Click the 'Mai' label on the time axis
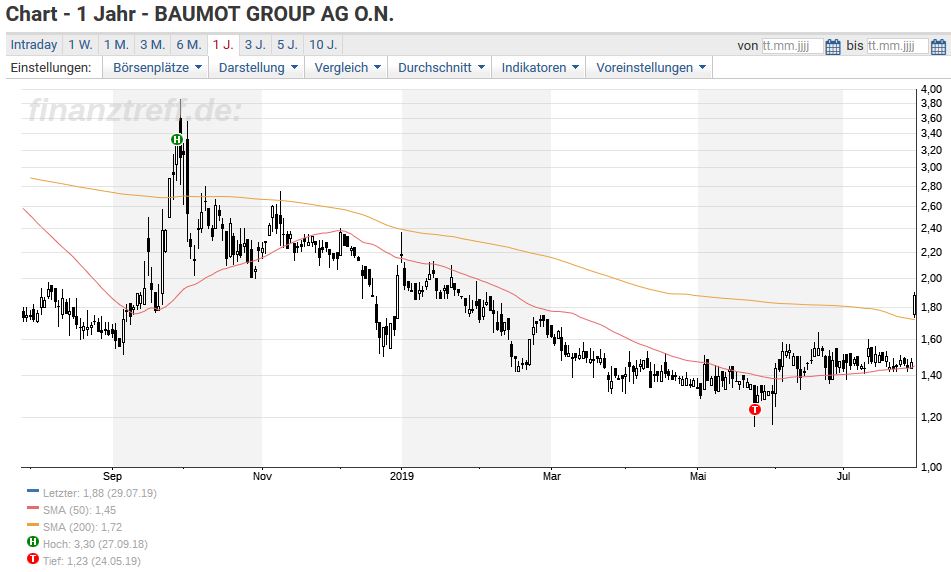 [698, 476]
